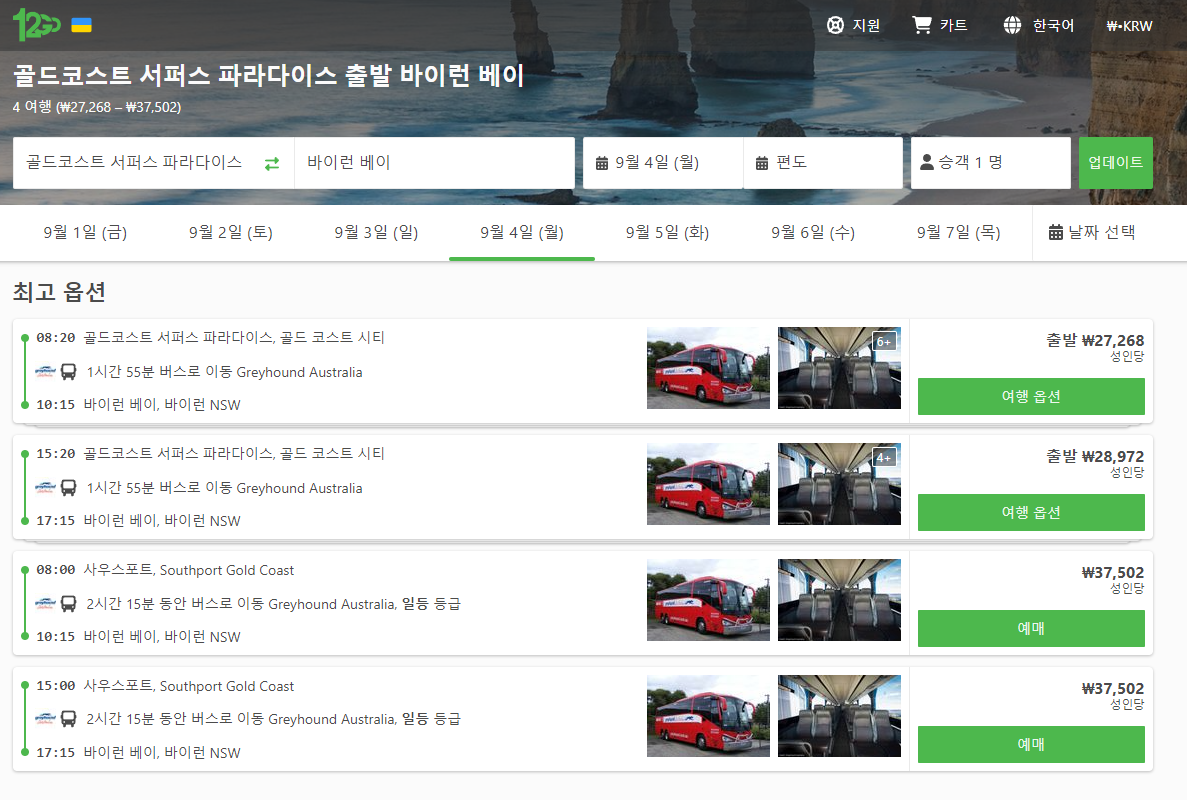The image size is (1187, 800).
Task: Open the 4+ photos badge
Action: point(884,457)
